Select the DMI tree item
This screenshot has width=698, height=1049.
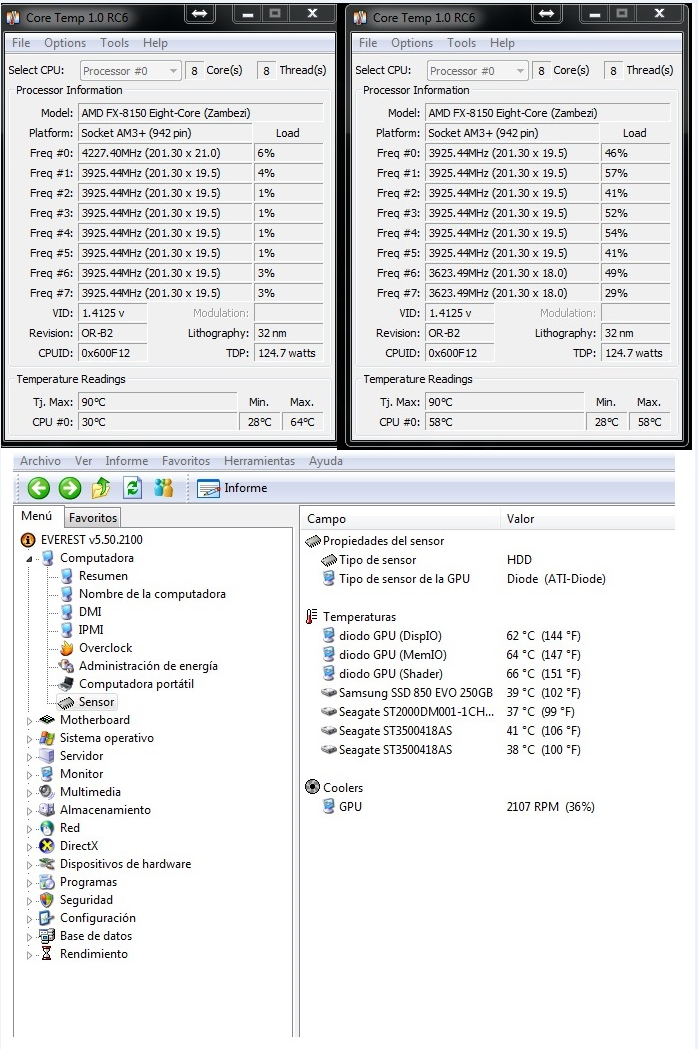[x=90, y=612]
